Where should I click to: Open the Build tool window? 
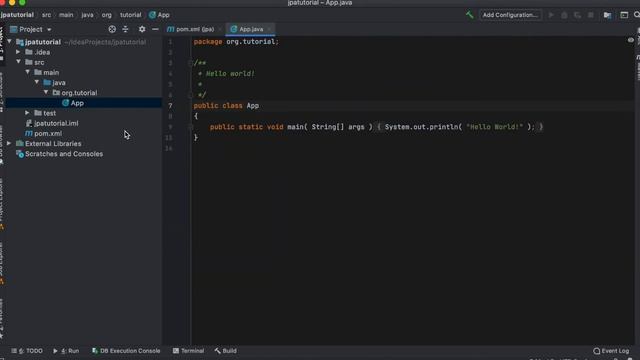pyautogui.click(x=226, y=351)
